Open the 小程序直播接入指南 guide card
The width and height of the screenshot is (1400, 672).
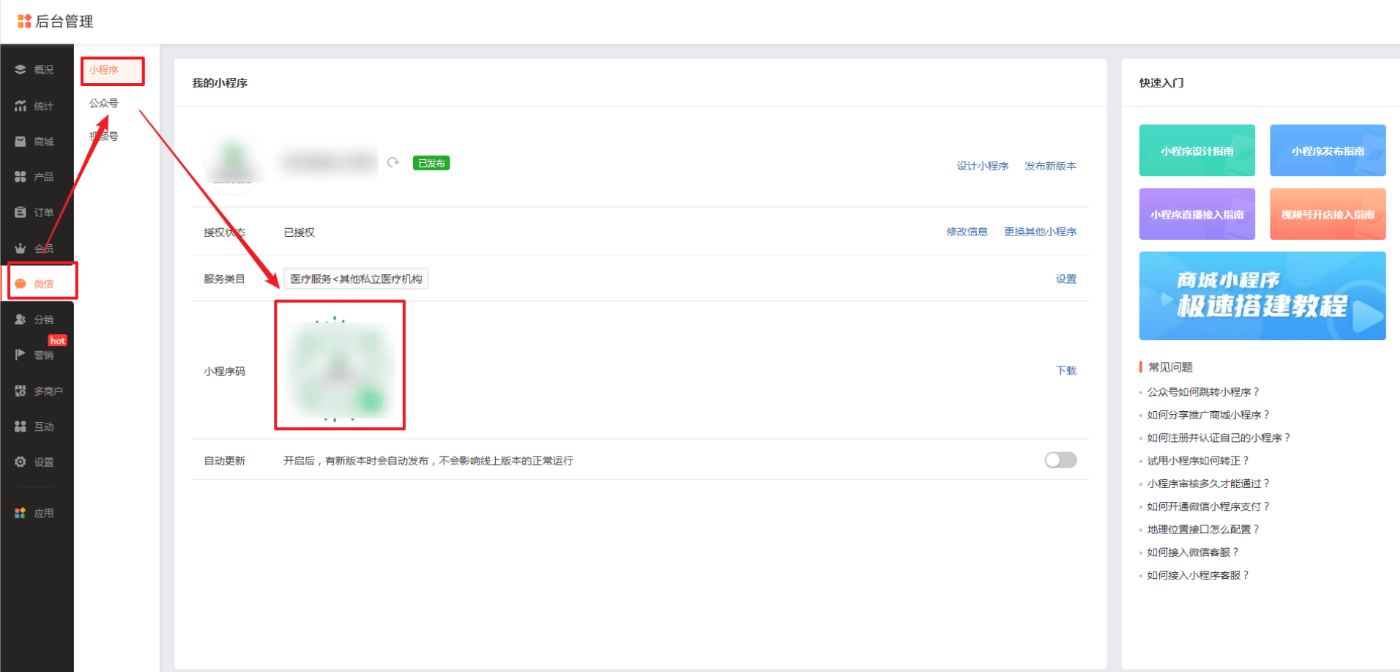(x=1197, y=214)
